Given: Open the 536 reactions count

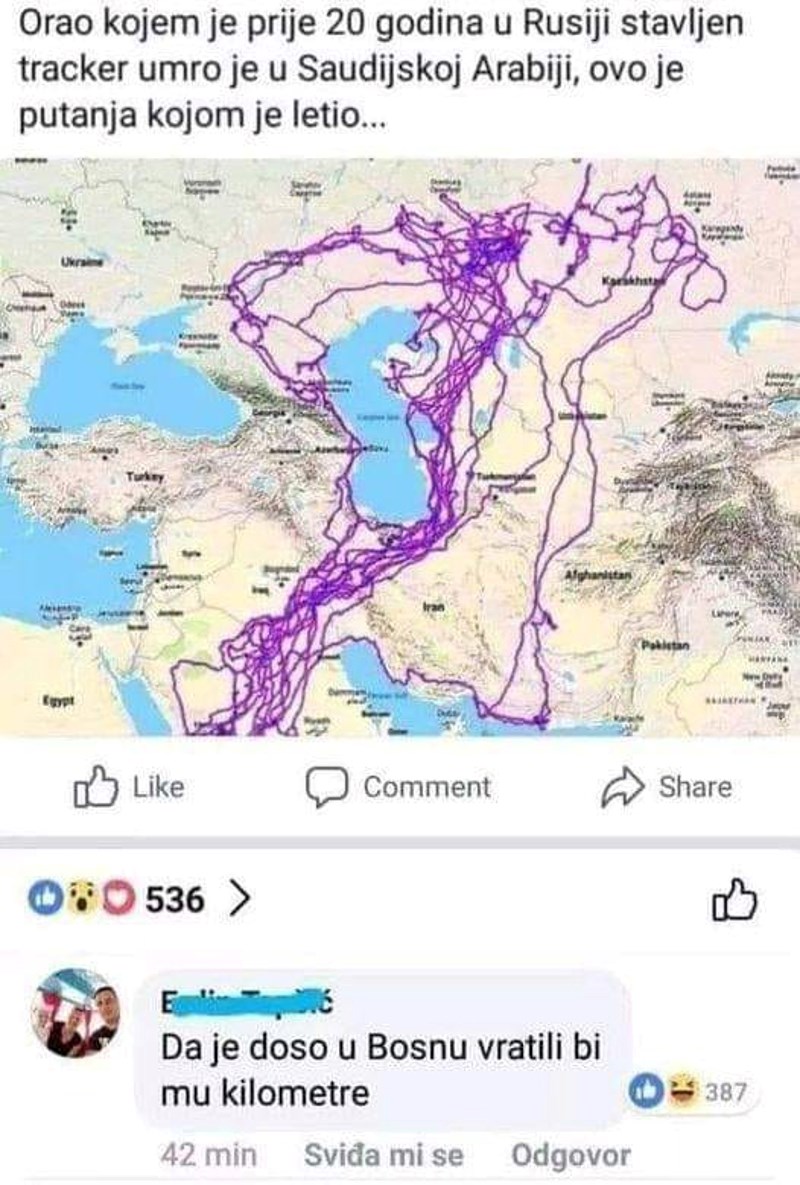Looking at the screenshot, I should click(x=175, y=899).
